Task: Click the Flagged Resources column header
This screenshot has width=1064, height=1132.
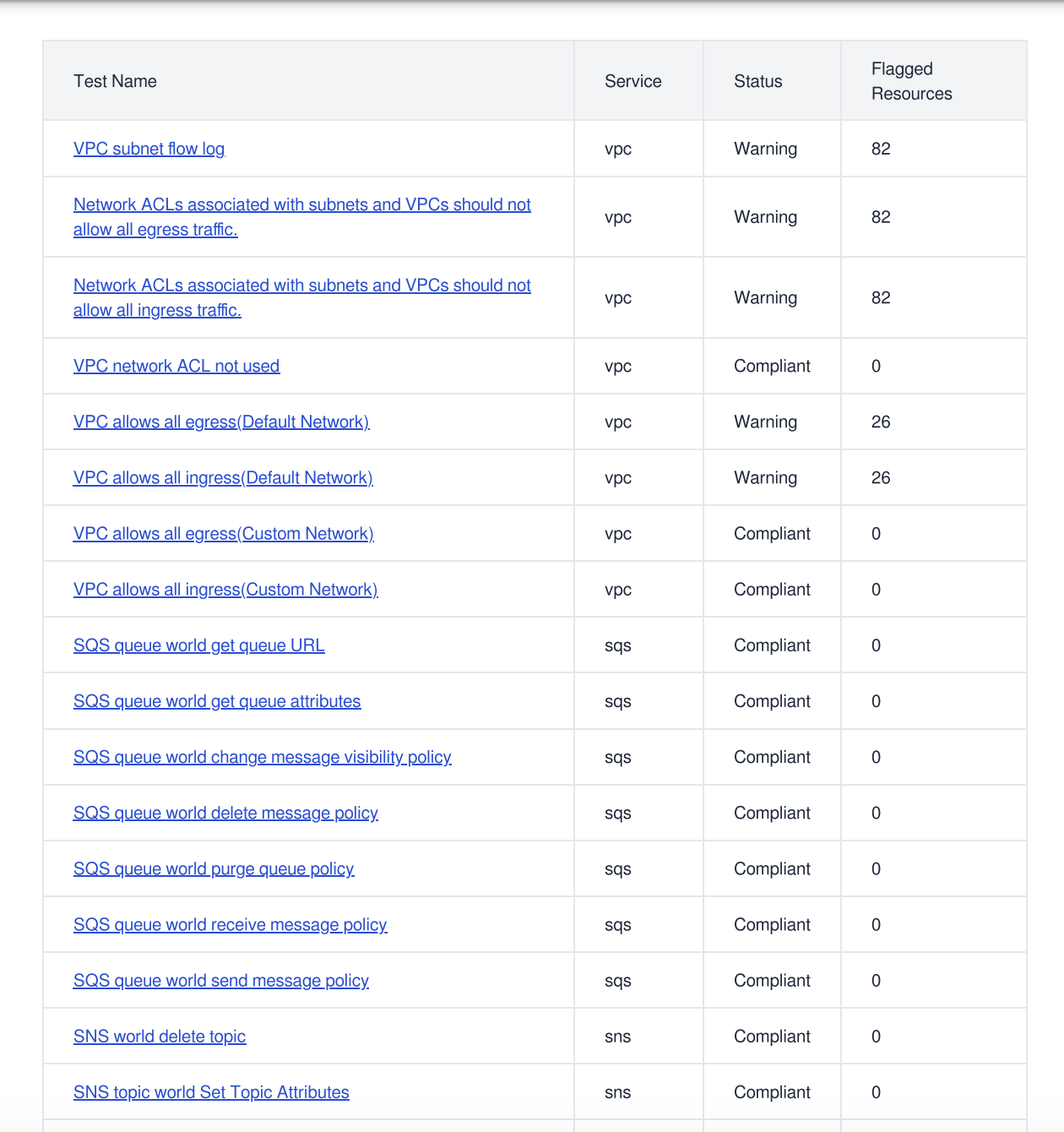Action: point(912,81)
